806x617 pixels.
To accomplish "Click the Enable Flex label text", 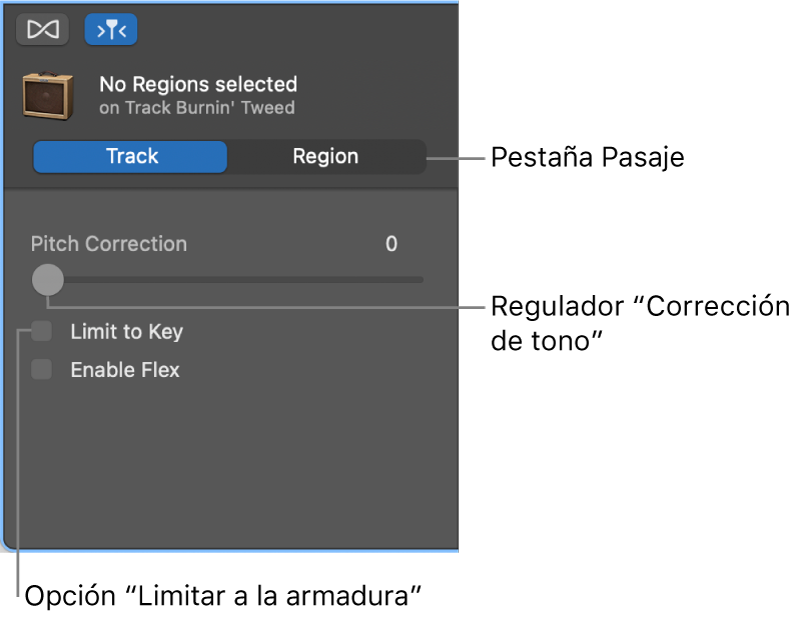I will [124, 369].
